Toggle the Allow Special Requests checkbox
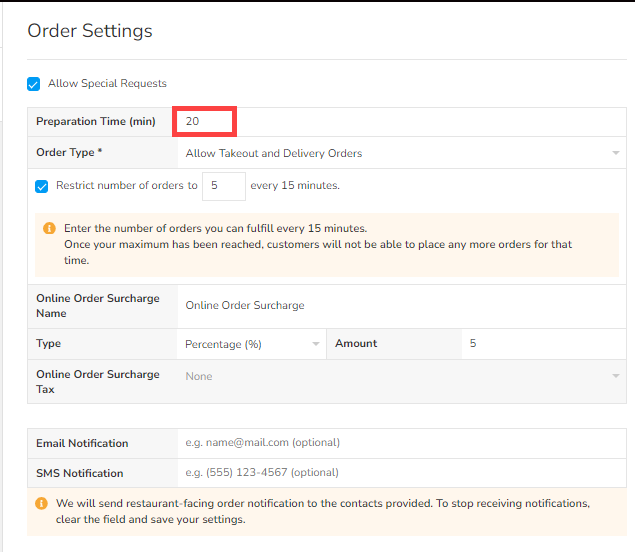Viewport: 635px width, 552px height. (x=34, y=84)
